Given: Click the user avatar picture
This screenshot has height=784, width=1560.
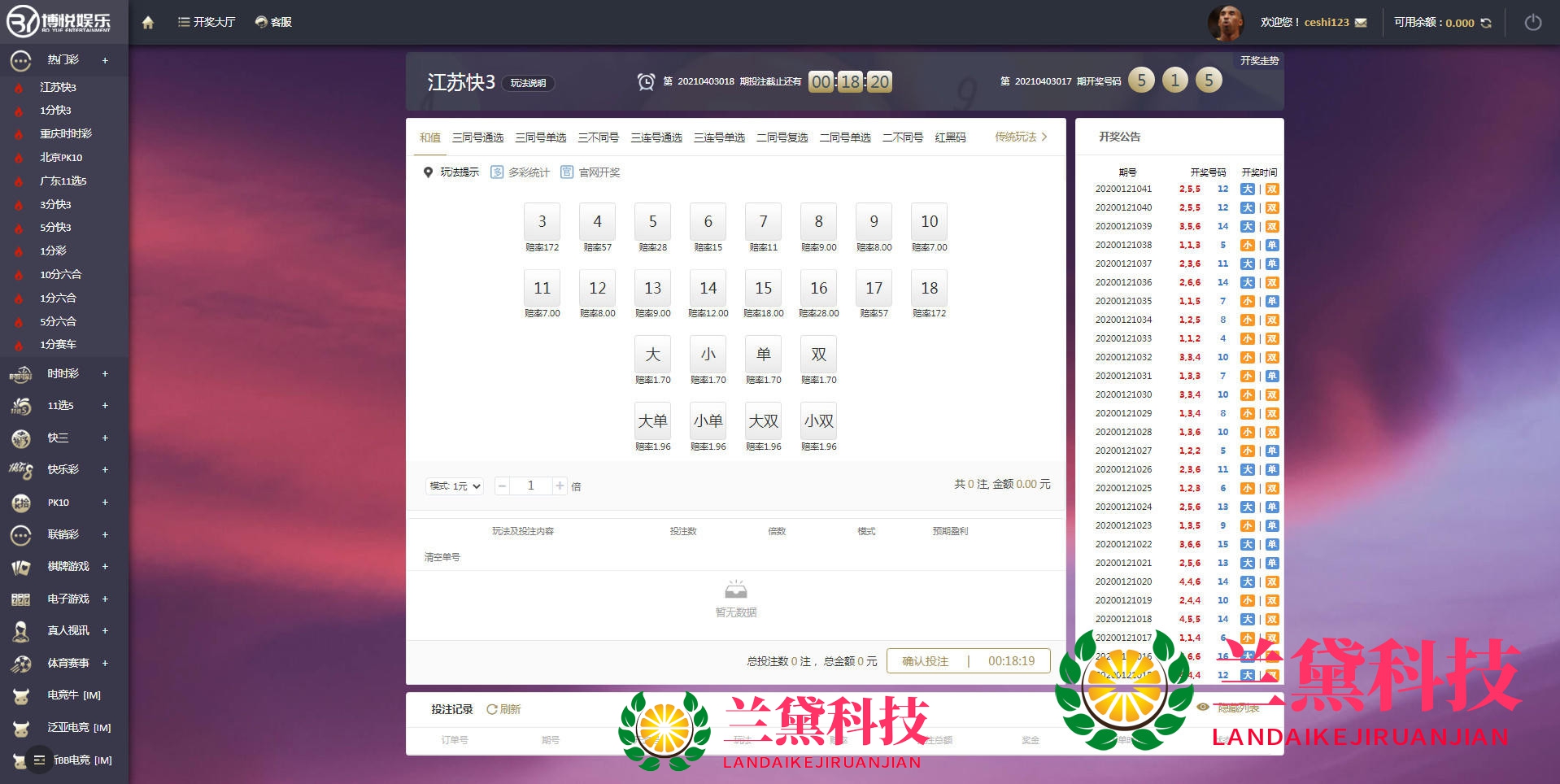Looking at the screenshot, I should pyautogui.click(x=1225, y=23).
